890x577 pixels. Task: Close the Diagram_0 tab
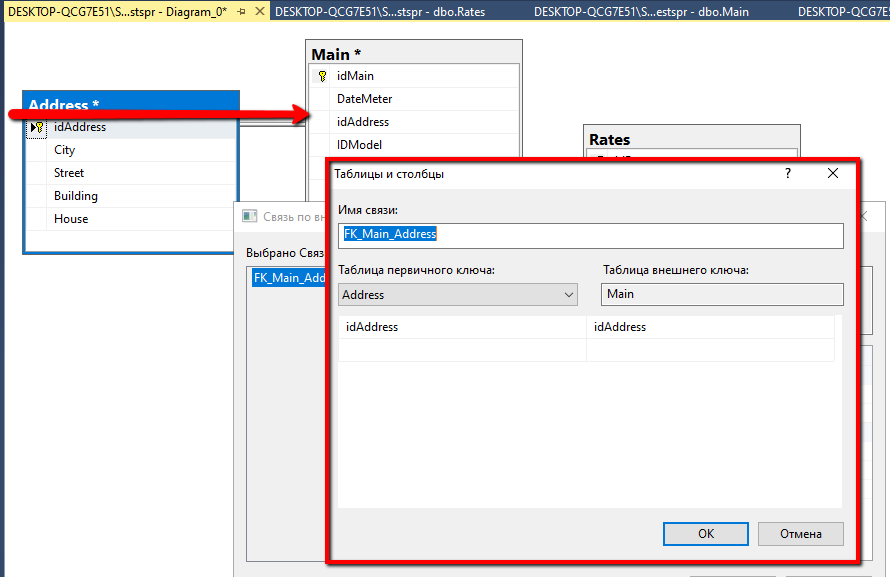[259, 11]
